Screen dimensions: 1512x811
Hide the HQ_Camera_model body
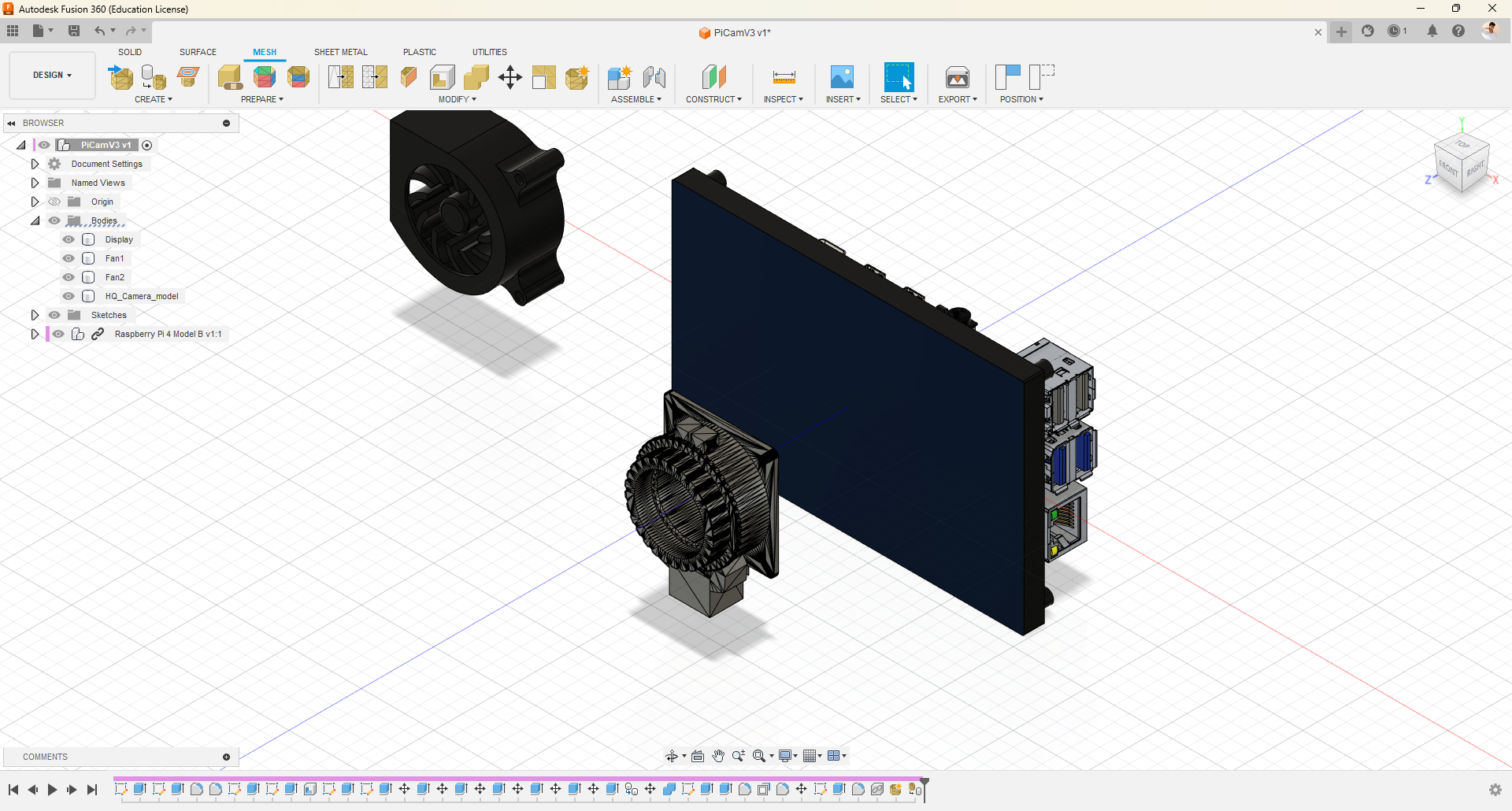(69, 296)
